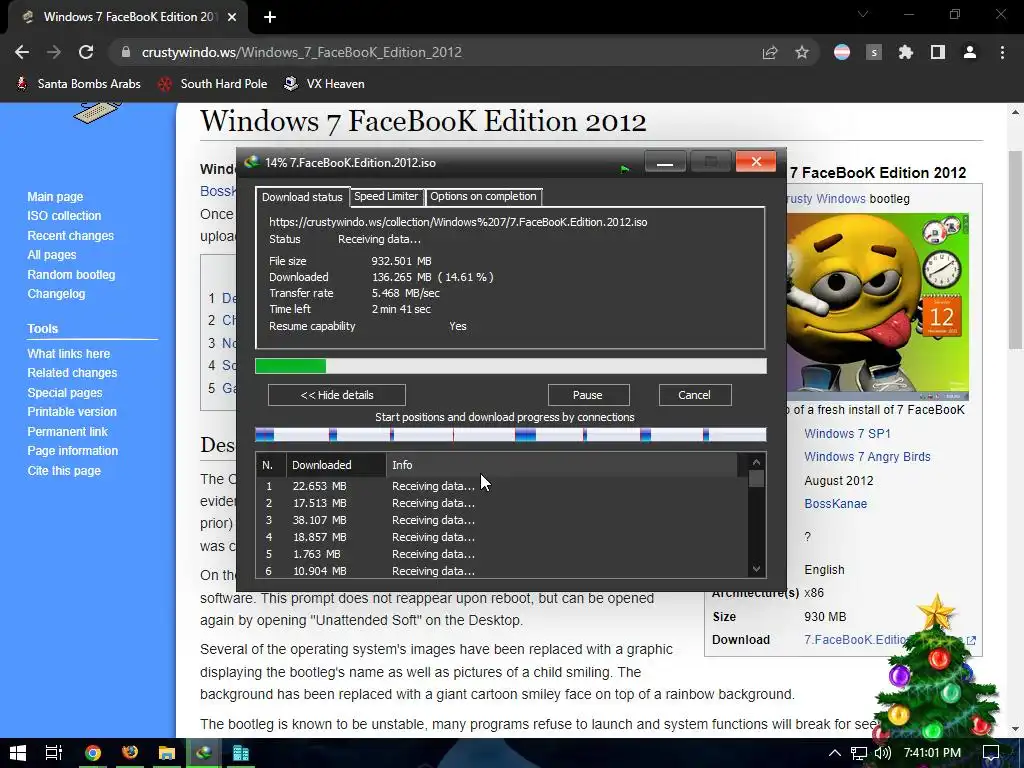Select connection row 1 with 22.653 MB
Viewport: 1024px width, 768px height.
[502, 487]
